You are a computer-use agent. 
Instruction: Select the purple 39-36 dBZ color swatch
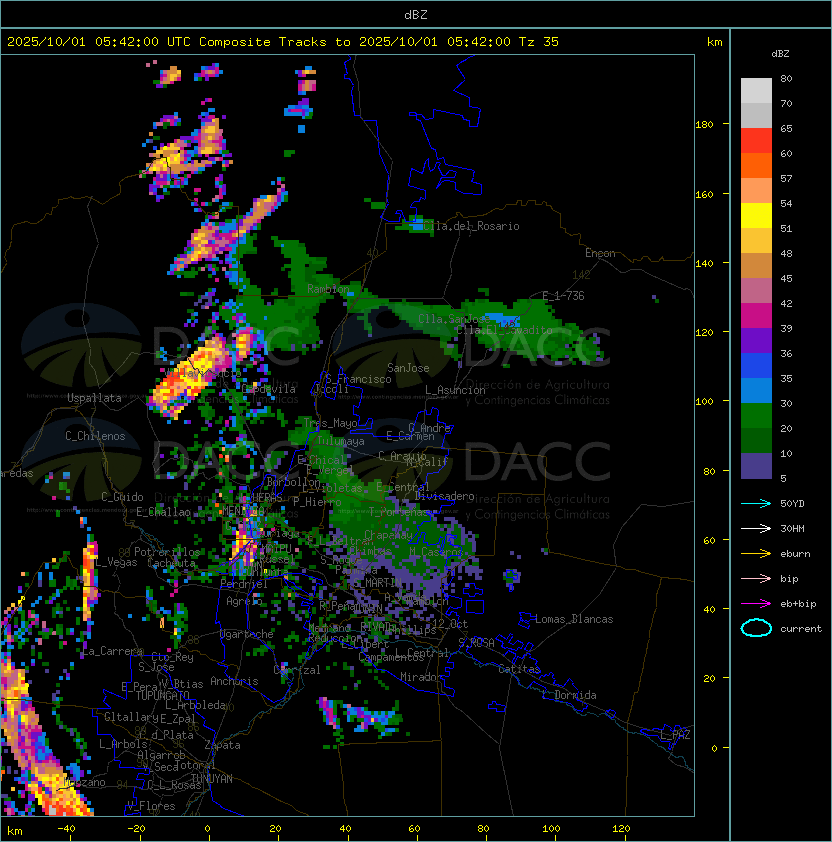[756, 340]
